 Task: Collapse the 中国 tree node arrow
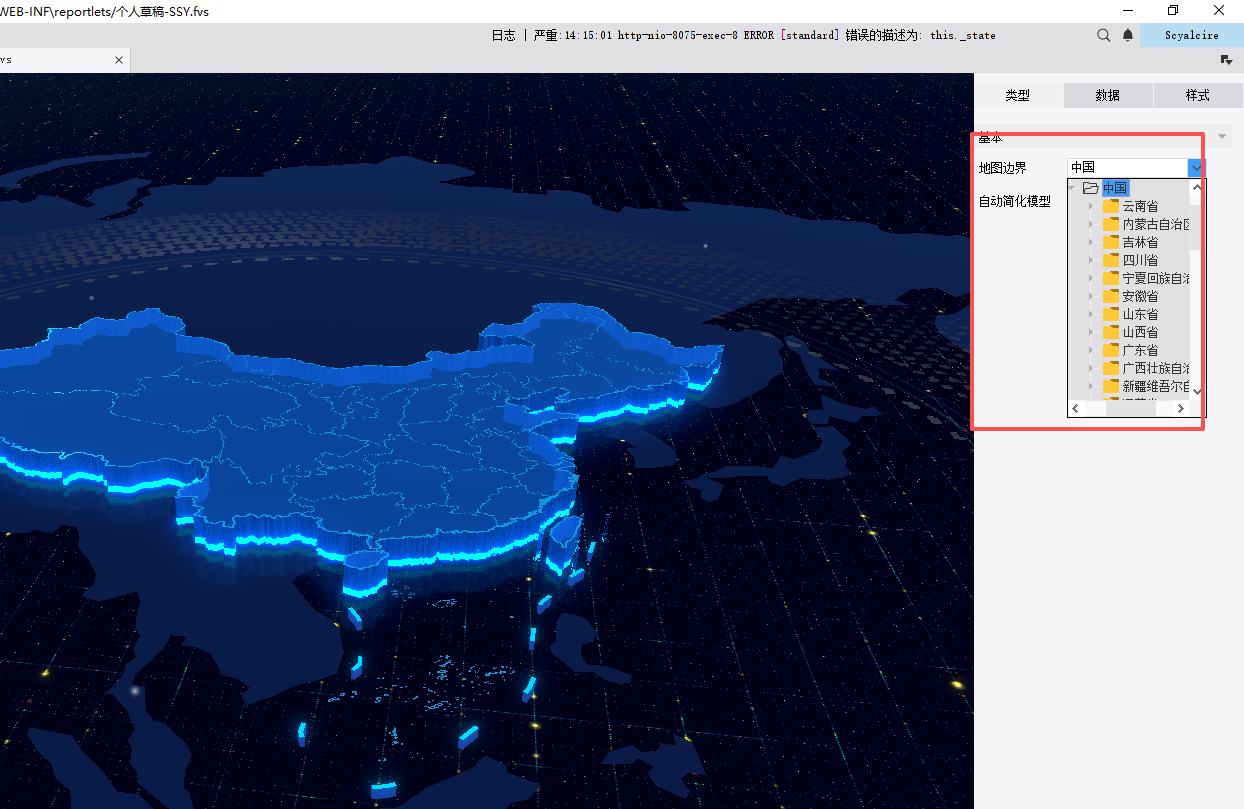1073,188
